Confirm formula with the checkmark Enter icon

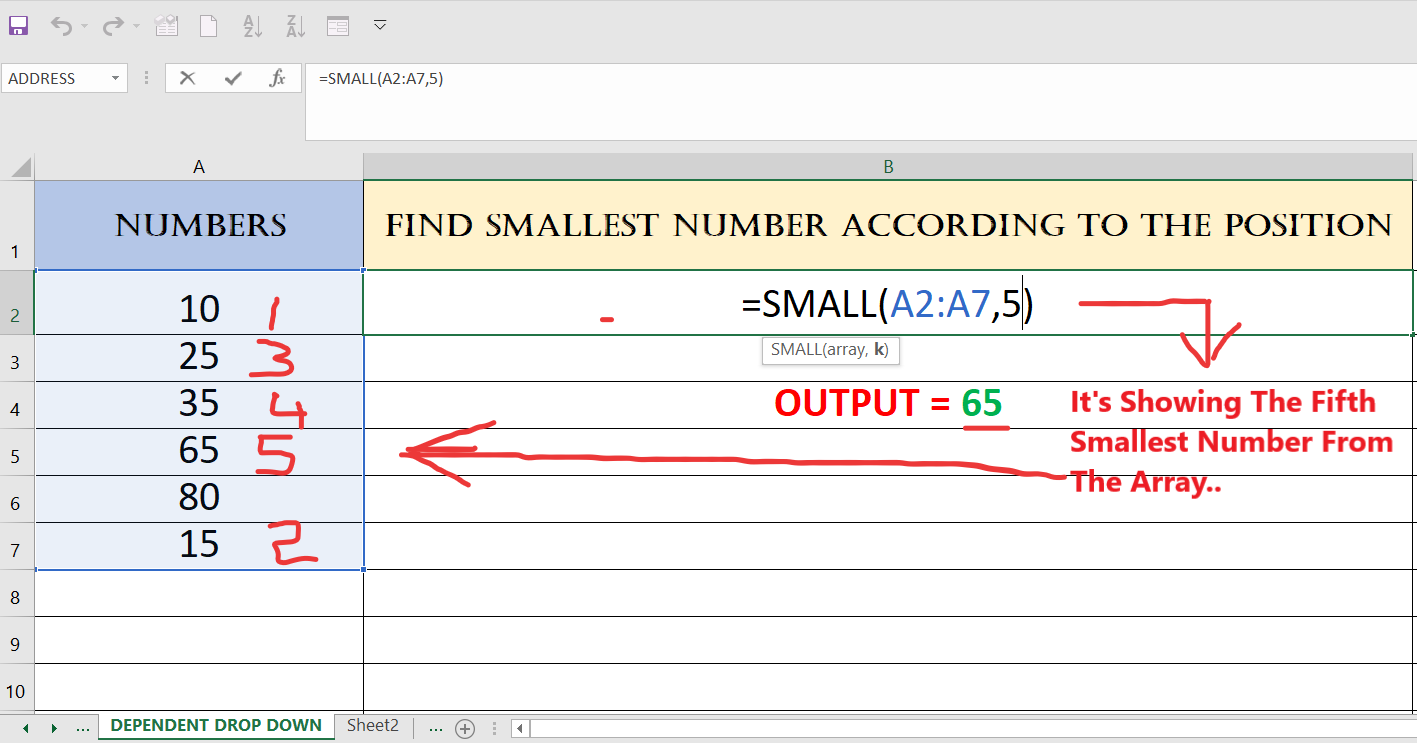point(233,78)
